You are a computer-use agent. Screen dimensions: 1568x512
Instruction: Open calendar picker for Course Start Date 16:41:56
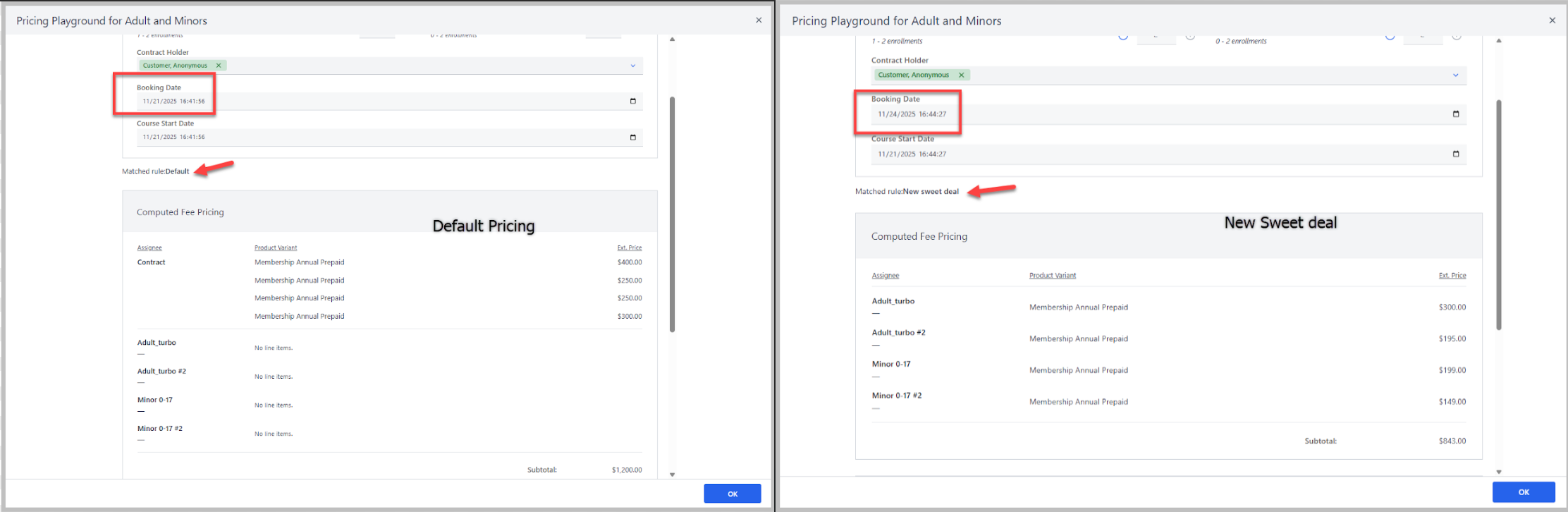[x=632, y=138]
